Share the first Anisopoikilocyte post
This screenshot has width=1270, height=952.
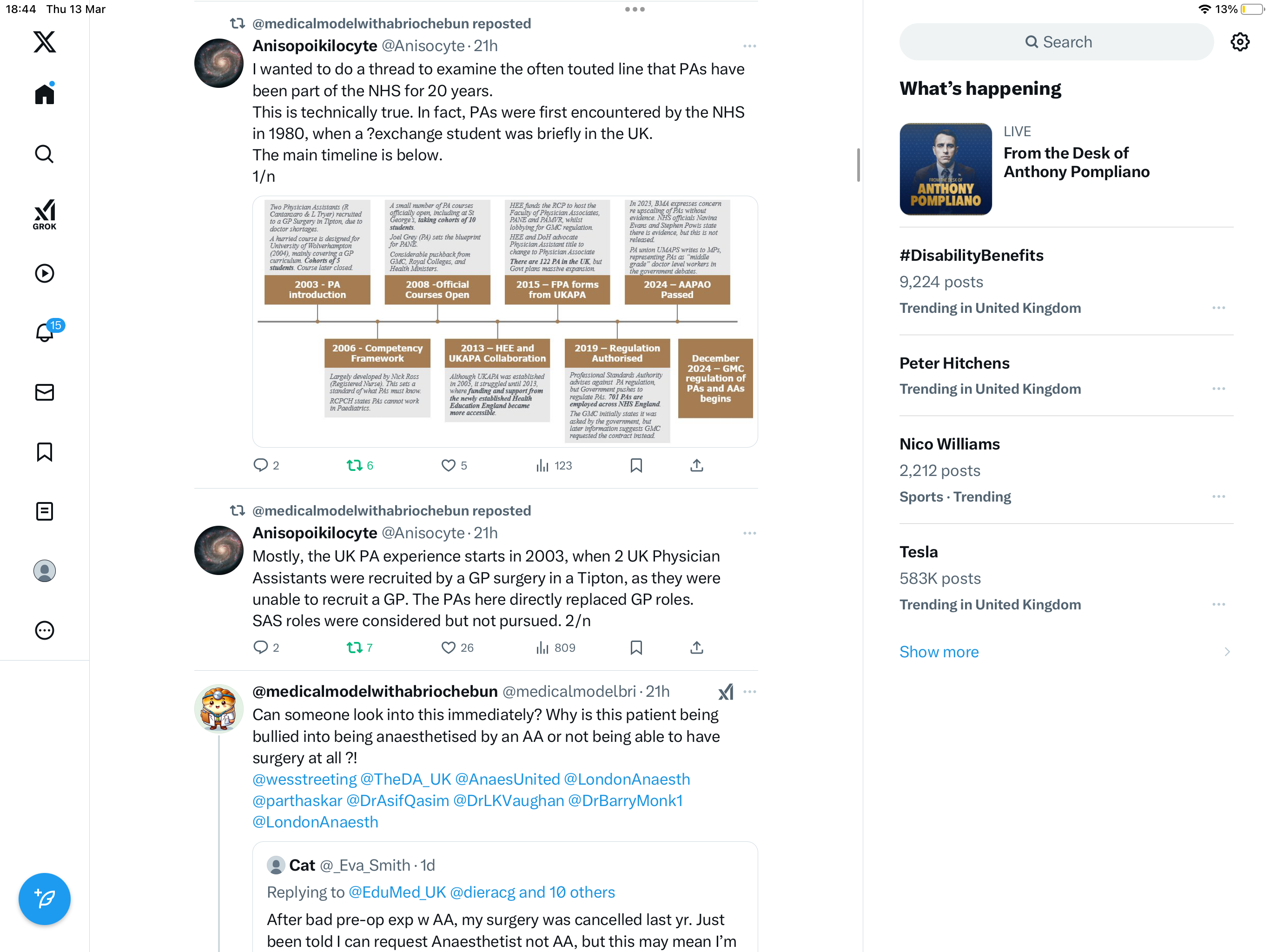point(696,465)
